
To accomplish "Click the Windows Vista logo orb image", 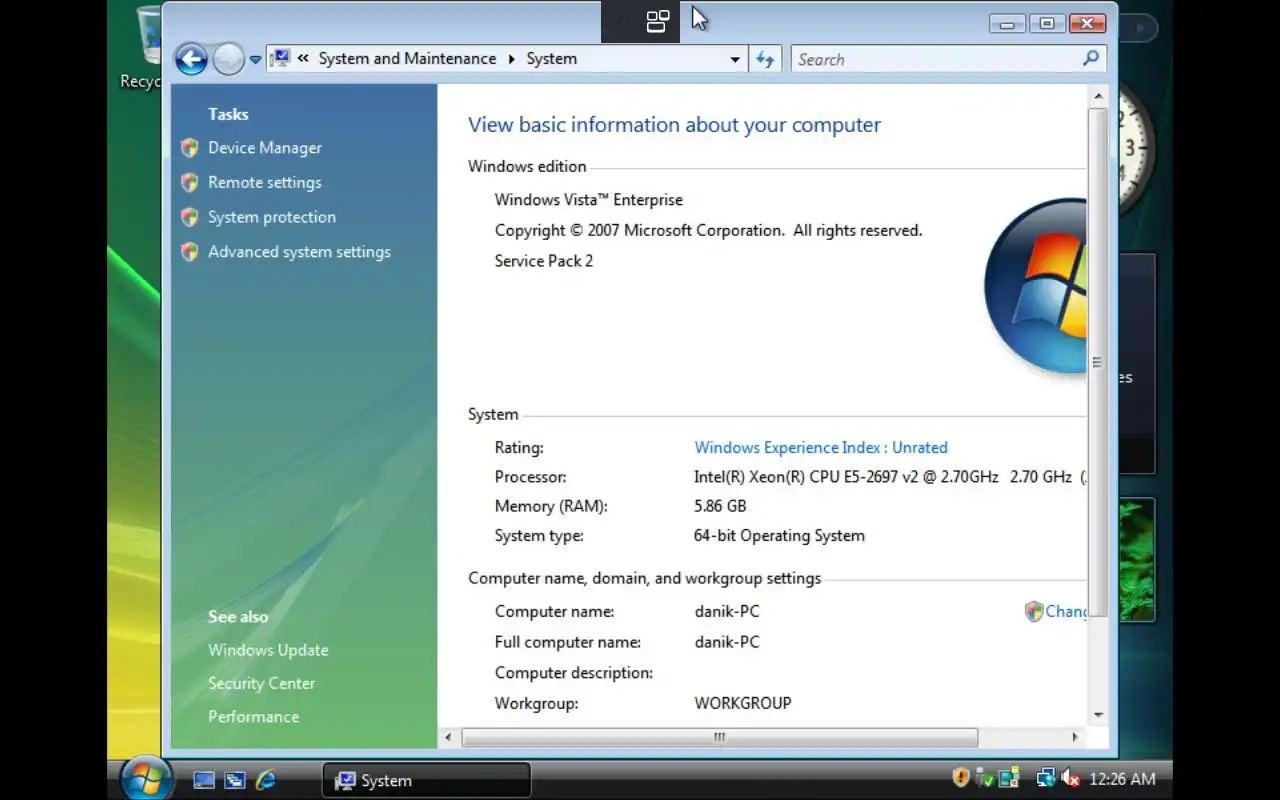I will [1036, 286].
